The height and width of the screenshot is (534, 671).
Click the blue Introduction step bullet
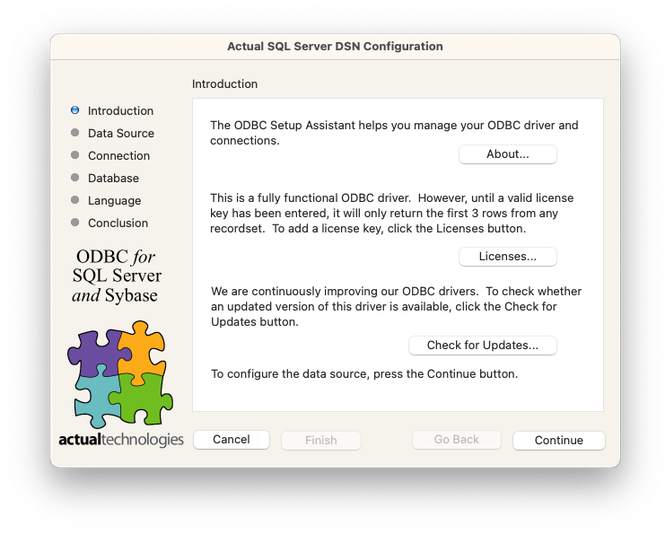coord(75,110)
